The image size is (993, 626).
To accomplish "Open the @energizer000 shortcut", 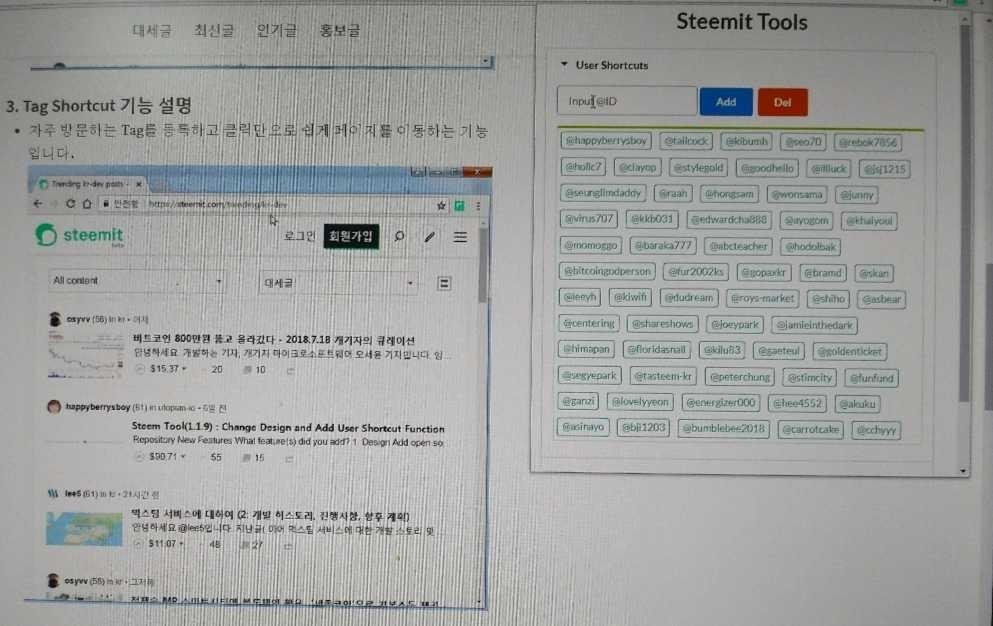I will coord(721,402).
